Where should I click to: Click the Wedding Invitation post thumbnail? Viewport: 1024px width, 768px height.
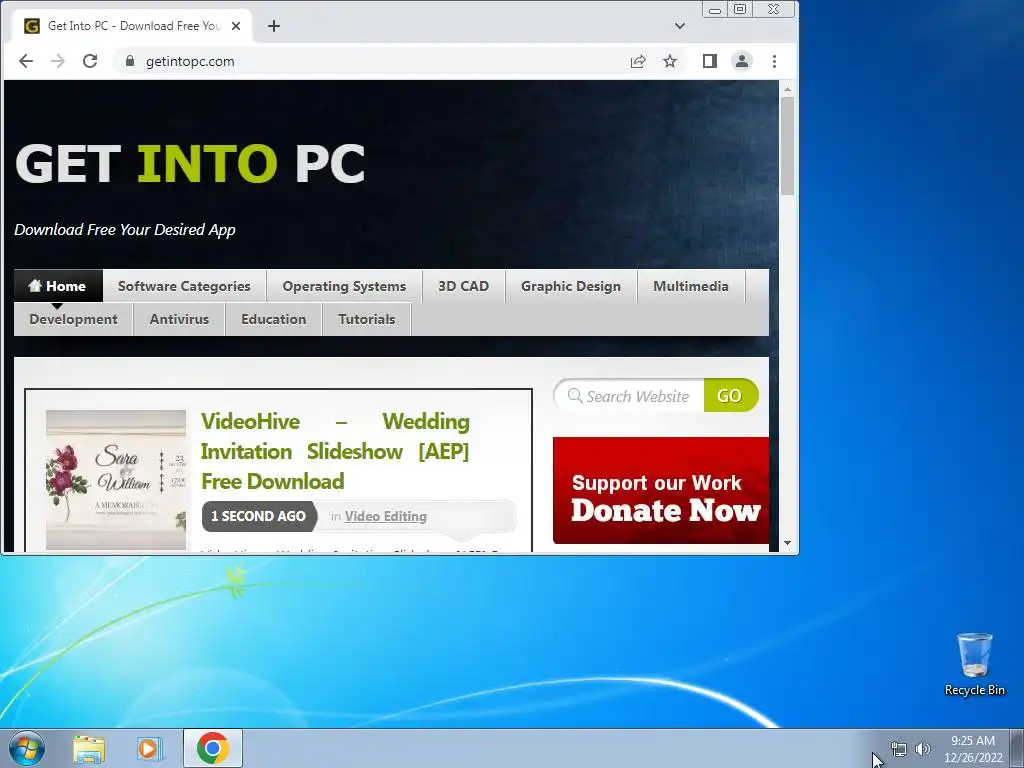(x=116, y=480)
